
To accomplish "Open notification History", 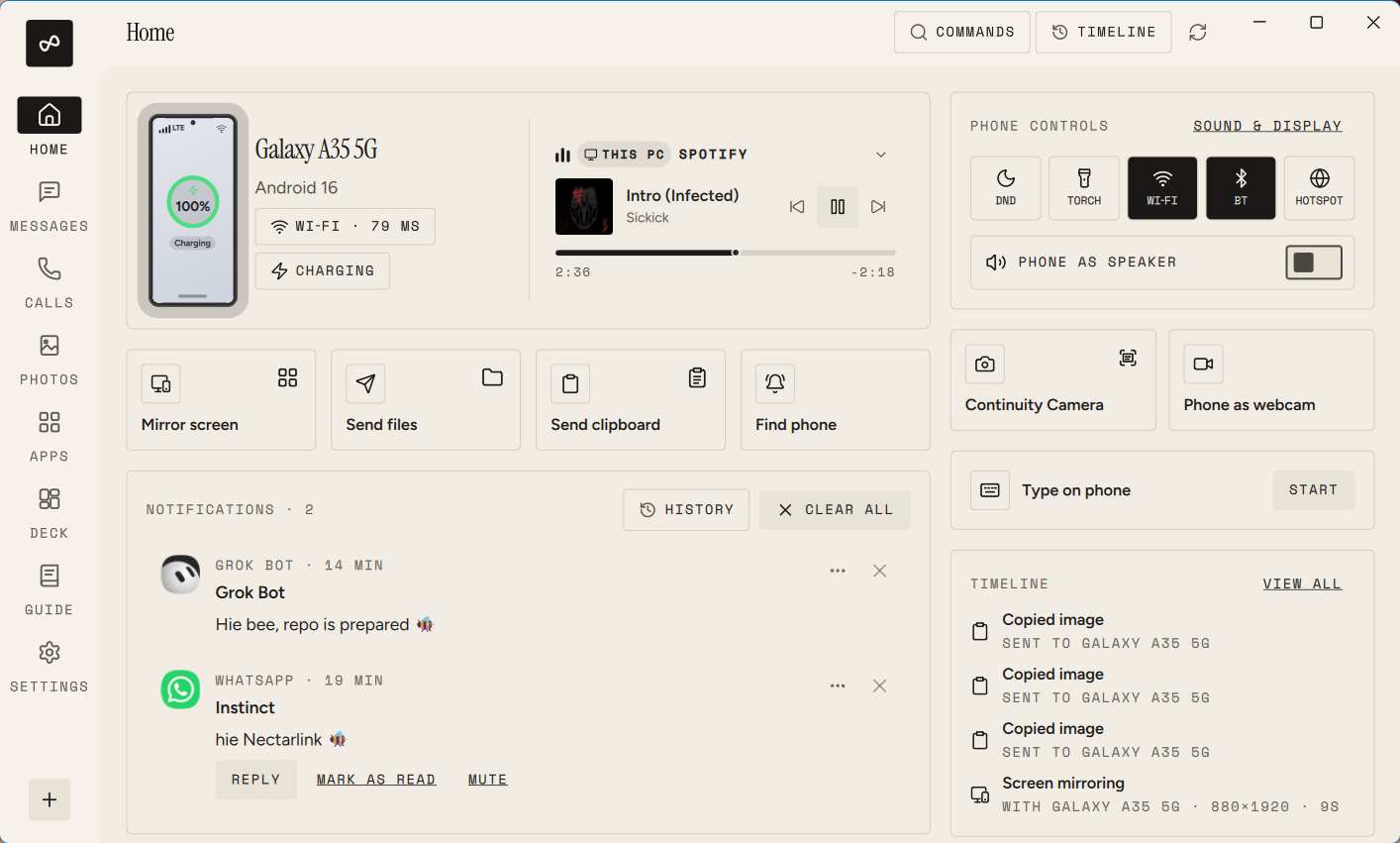I will coord(686,510).
